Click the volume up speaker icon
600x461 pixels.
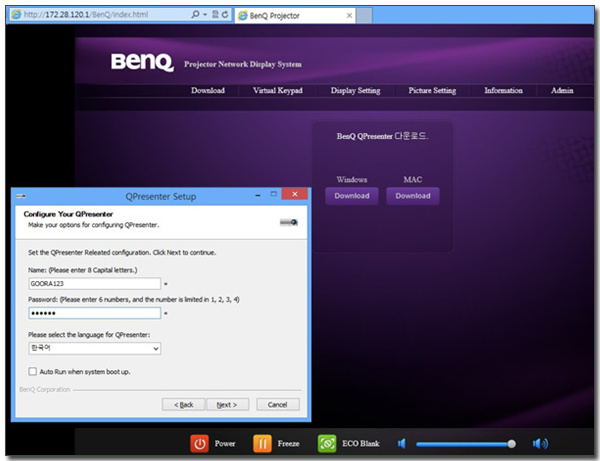tap(540, 444)
